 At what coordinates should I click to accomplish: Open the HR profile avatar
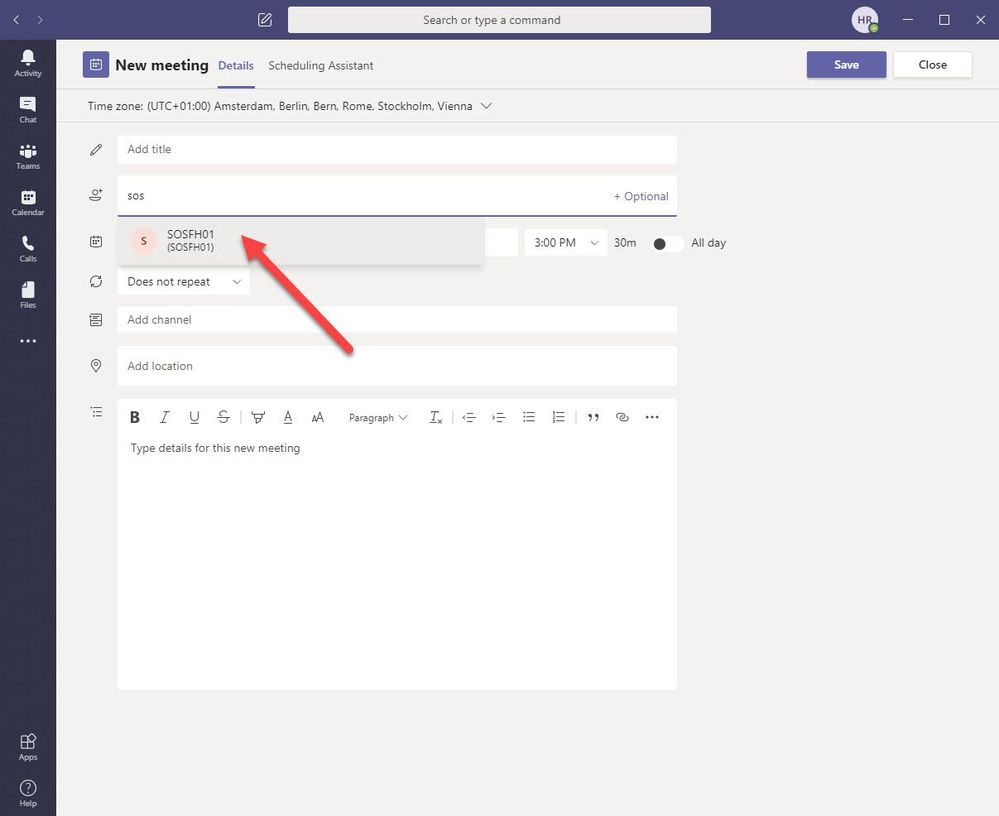865,20
